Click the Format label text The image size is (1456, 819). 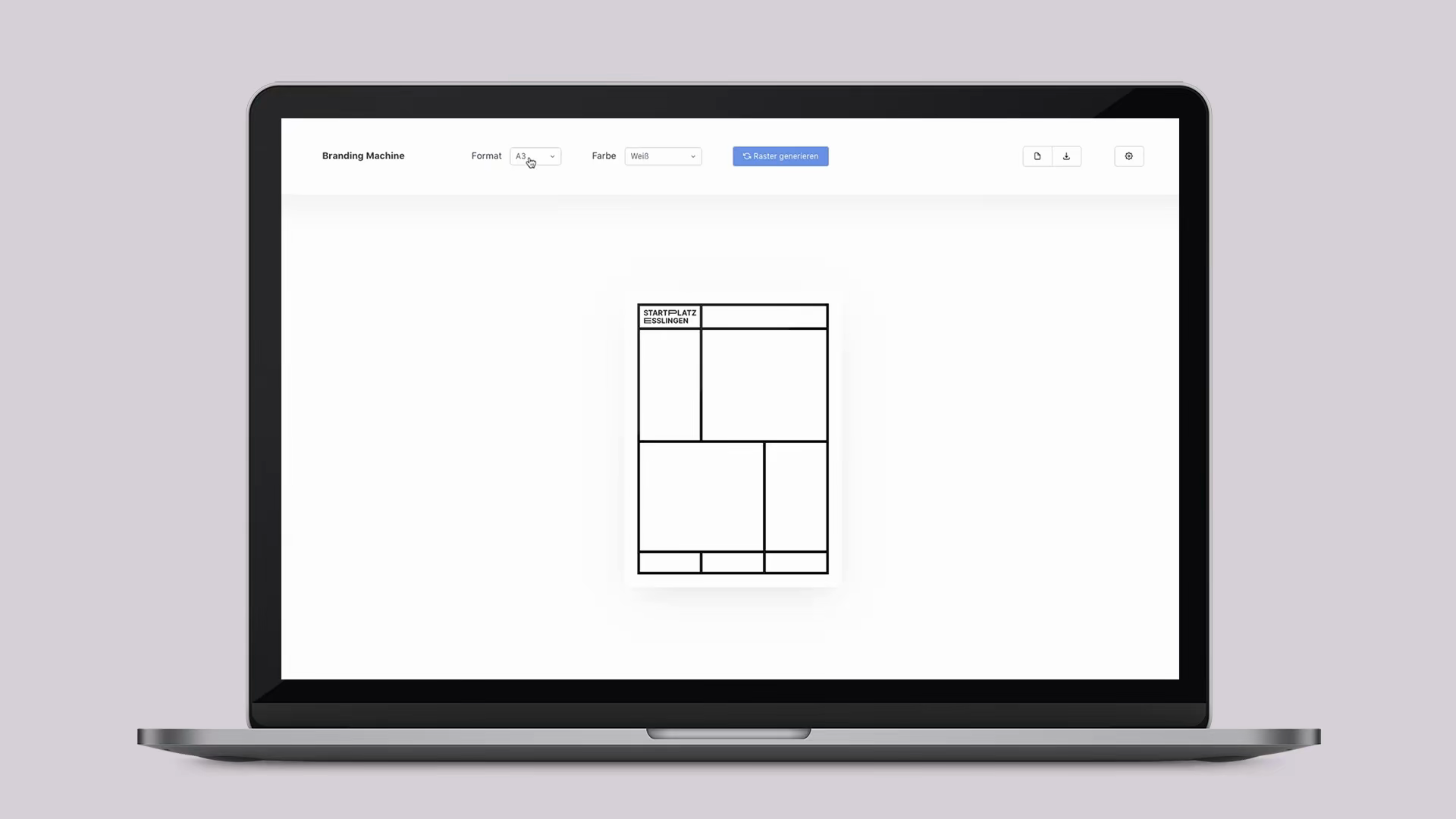[x=486, y=155]
